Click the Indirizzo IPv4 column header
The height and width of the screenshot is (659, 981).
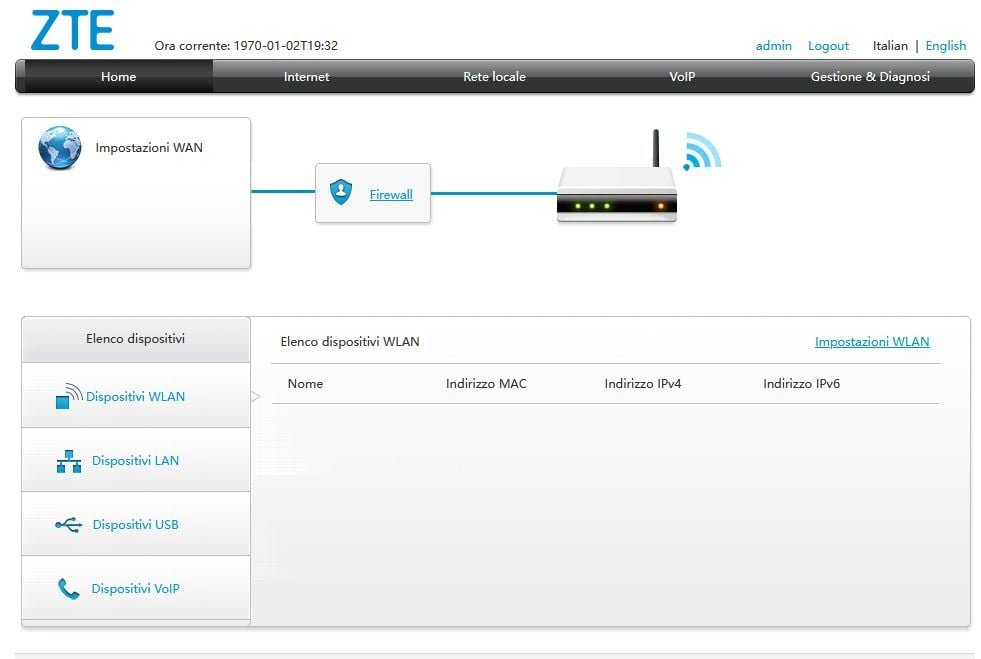pos(643,384)
